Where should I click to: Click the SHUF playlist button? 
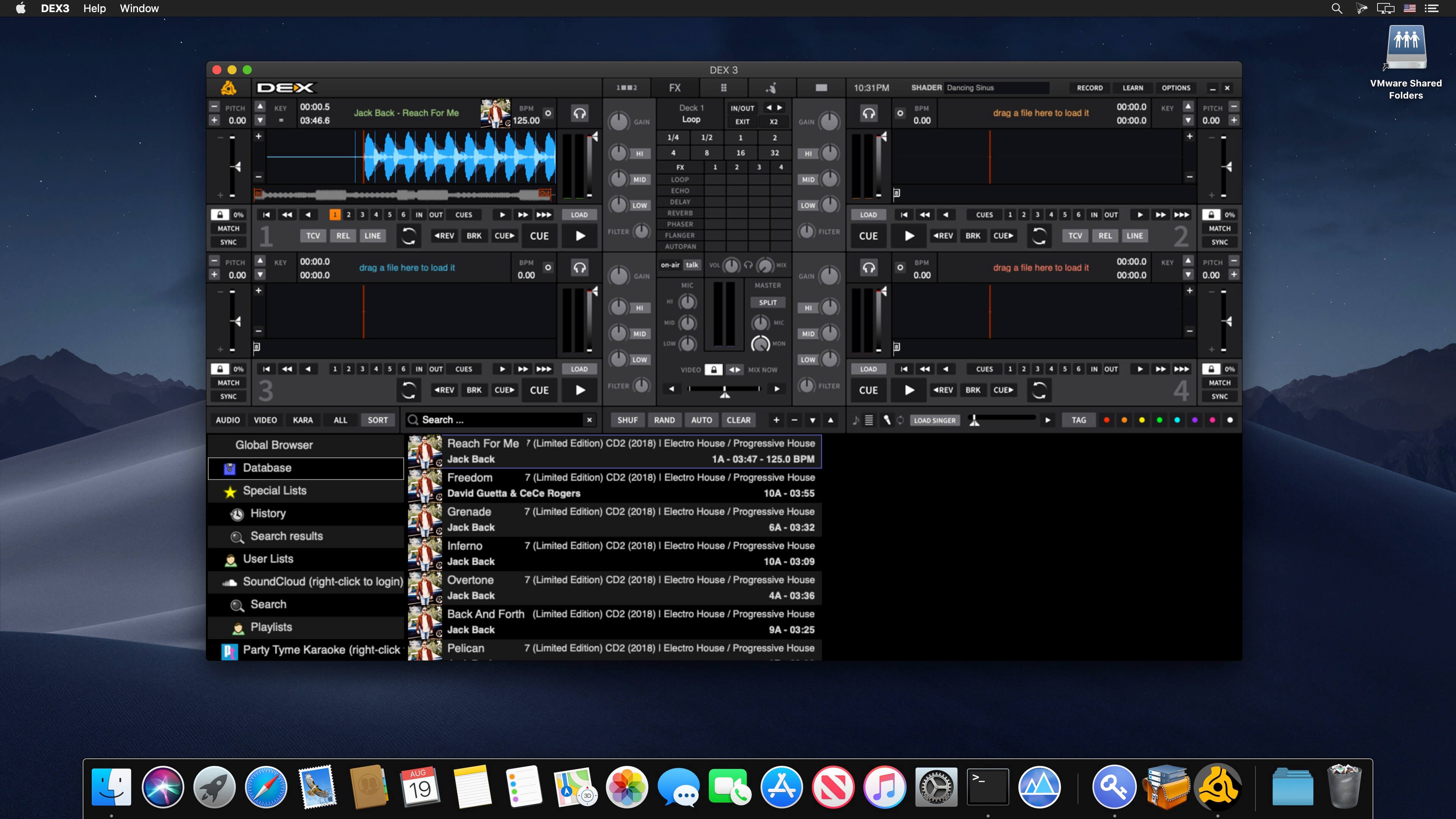point(627,420)
